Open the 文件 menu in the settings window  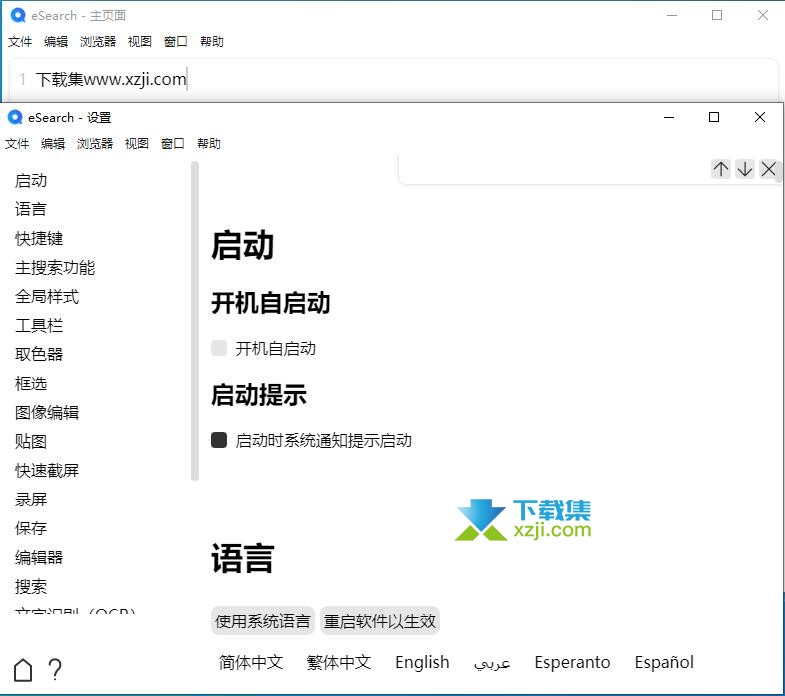coord(17,143)
